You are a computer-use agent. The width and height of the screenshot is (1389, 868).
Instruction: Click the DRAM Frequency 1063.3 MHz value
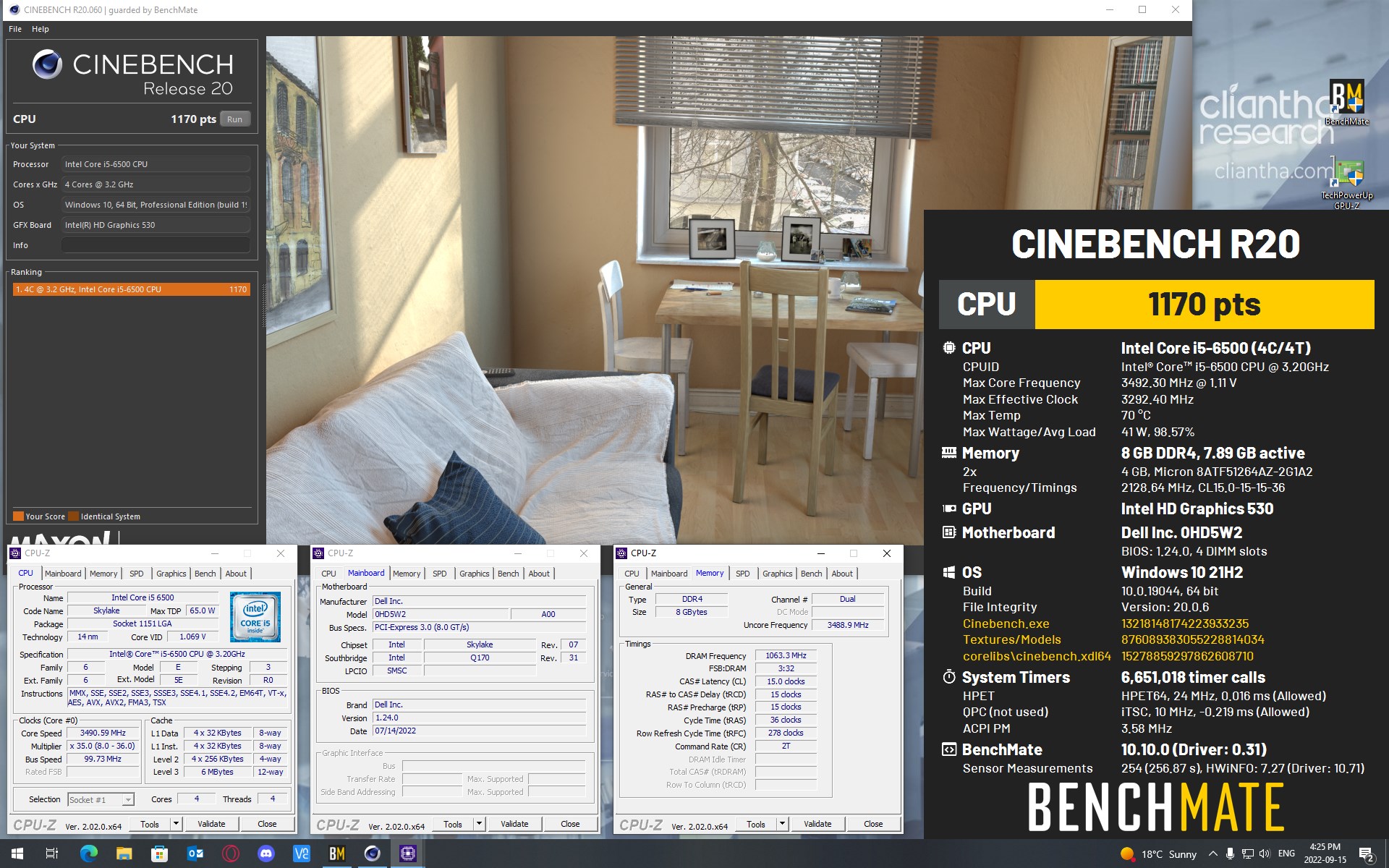click(786, 655)
